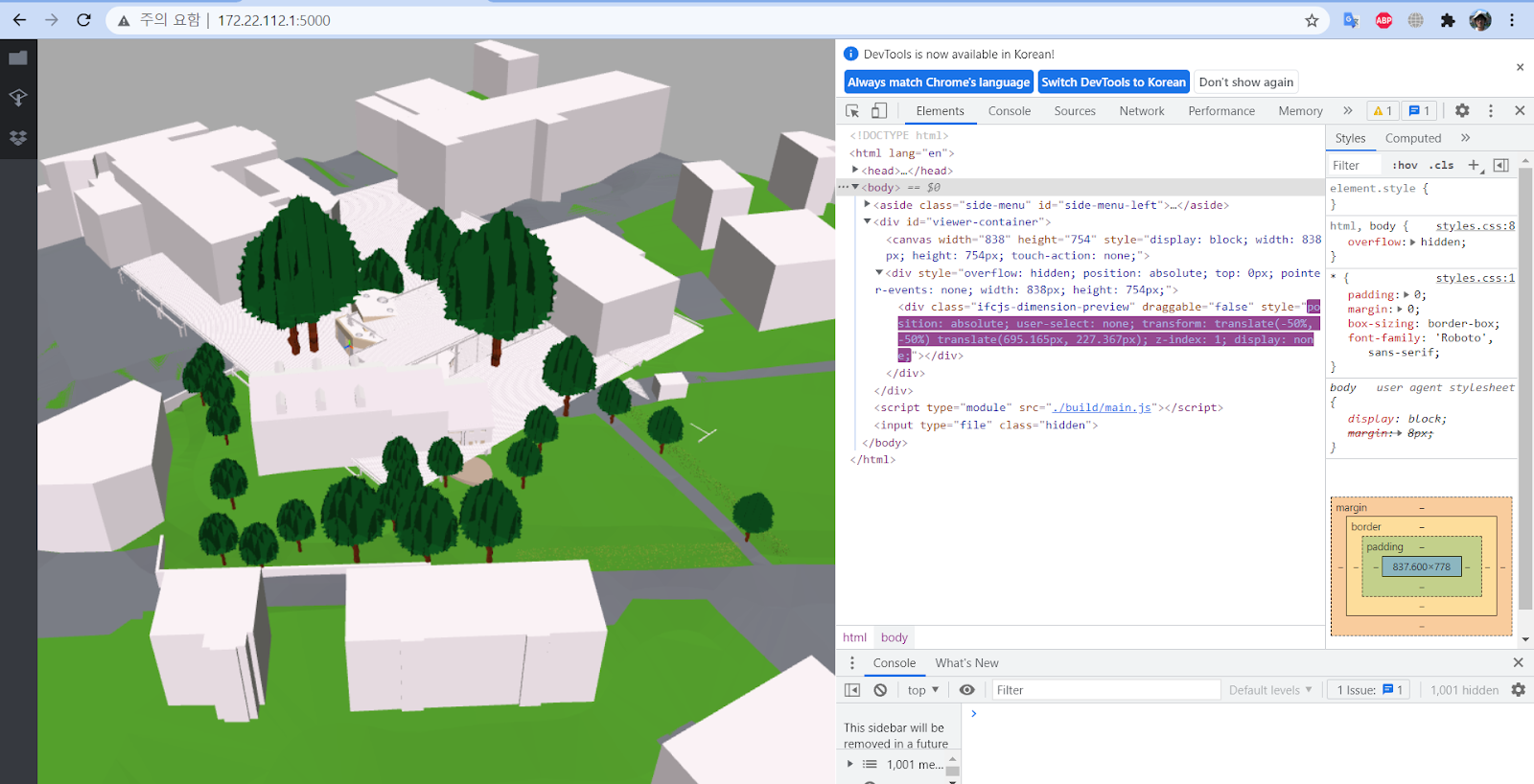The width and height of the screenshot is (1534, 784).
Task: Open the Memory tab
Action: click(x=1300, y=111)
